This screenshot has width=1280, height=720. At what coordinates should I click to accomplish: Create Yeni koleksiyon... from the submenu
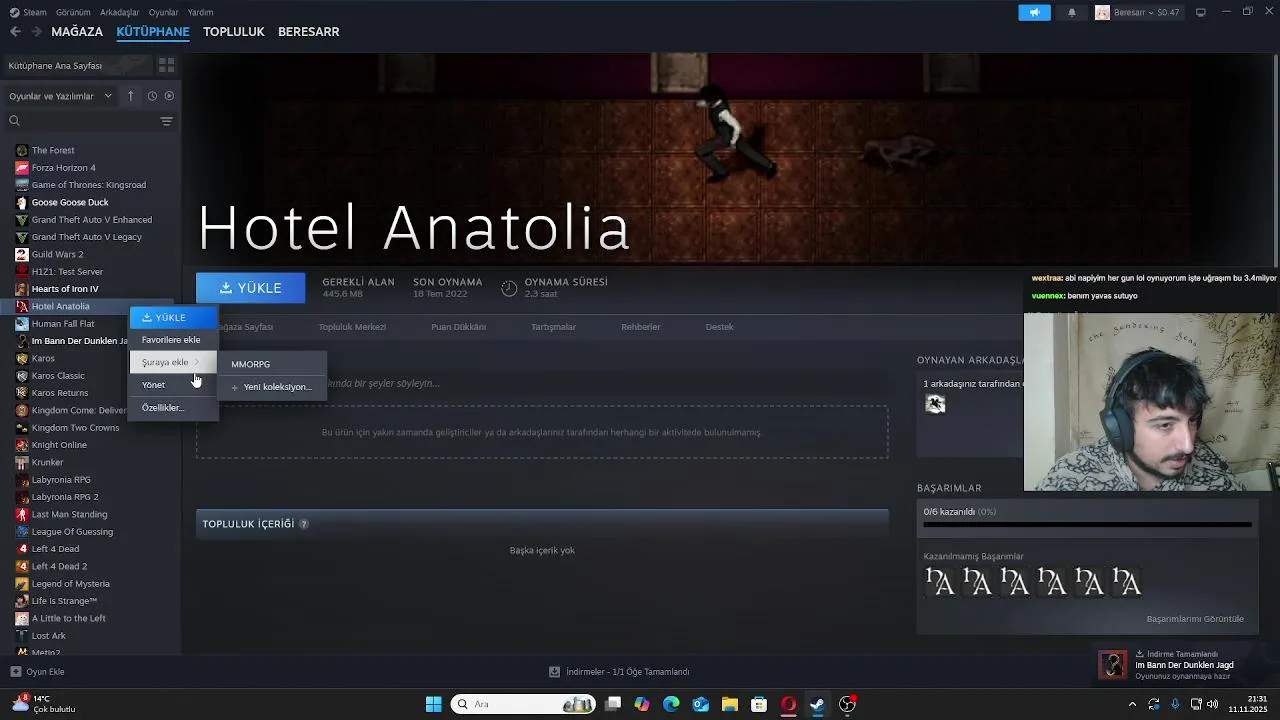[x=272, y=387]
